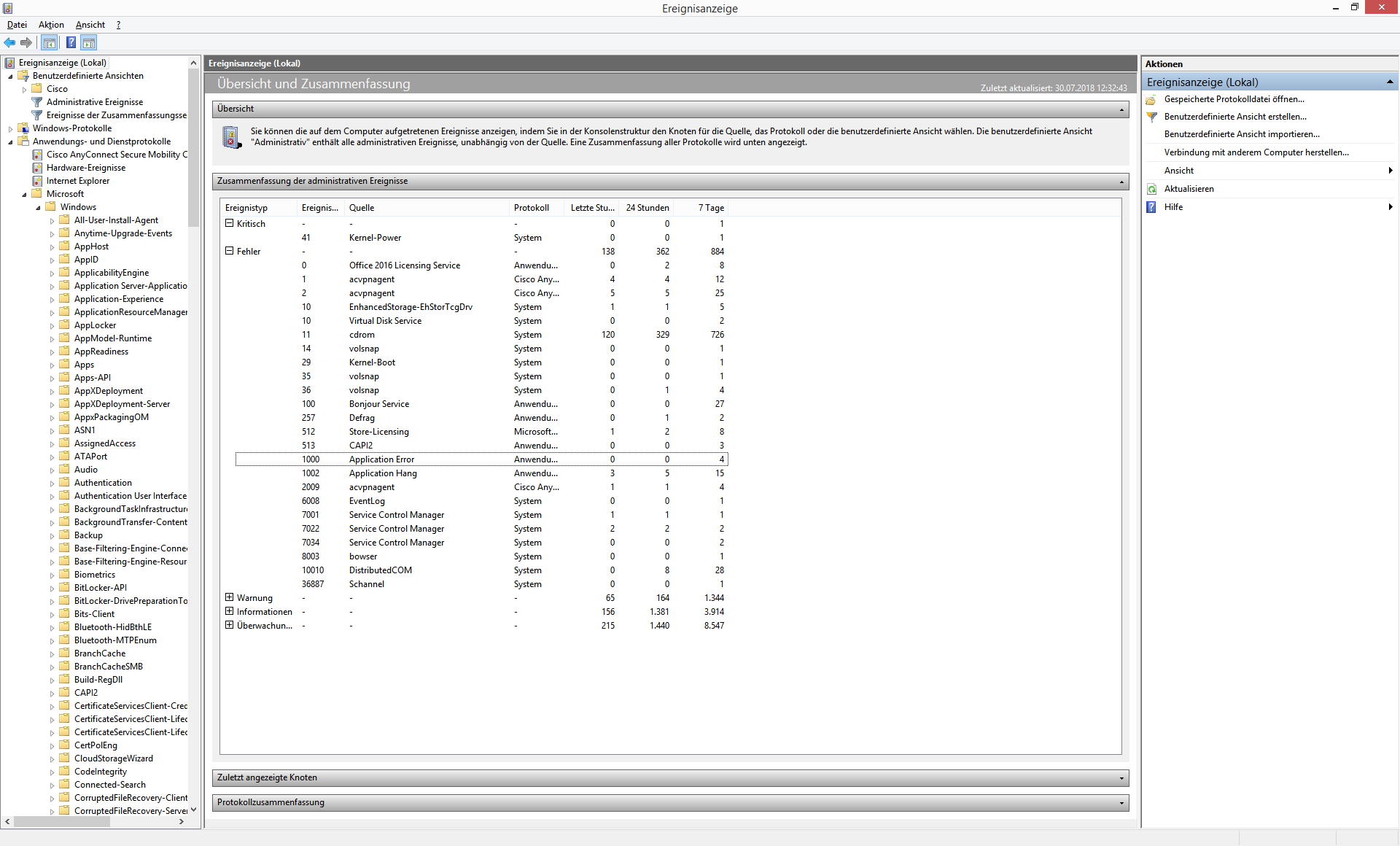The image size is (1400, 846).
Task: Expand the Informationen event type group
Action: click(229, 612)
